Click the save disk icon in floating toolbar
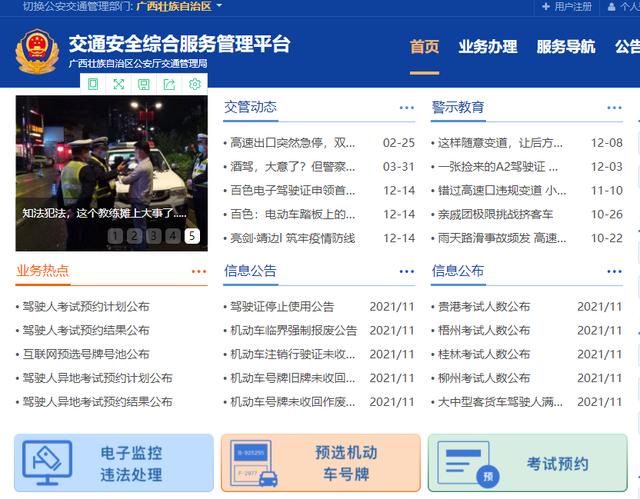This screenshot has height=499, width=640. pyautogui.click(x=144, y=84)
